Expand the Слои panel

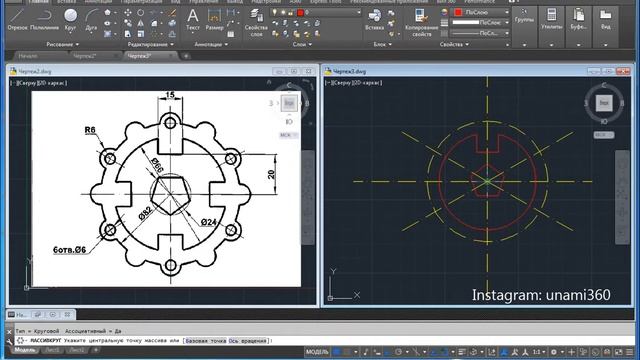pyautogui.click(x=302, y=44)
